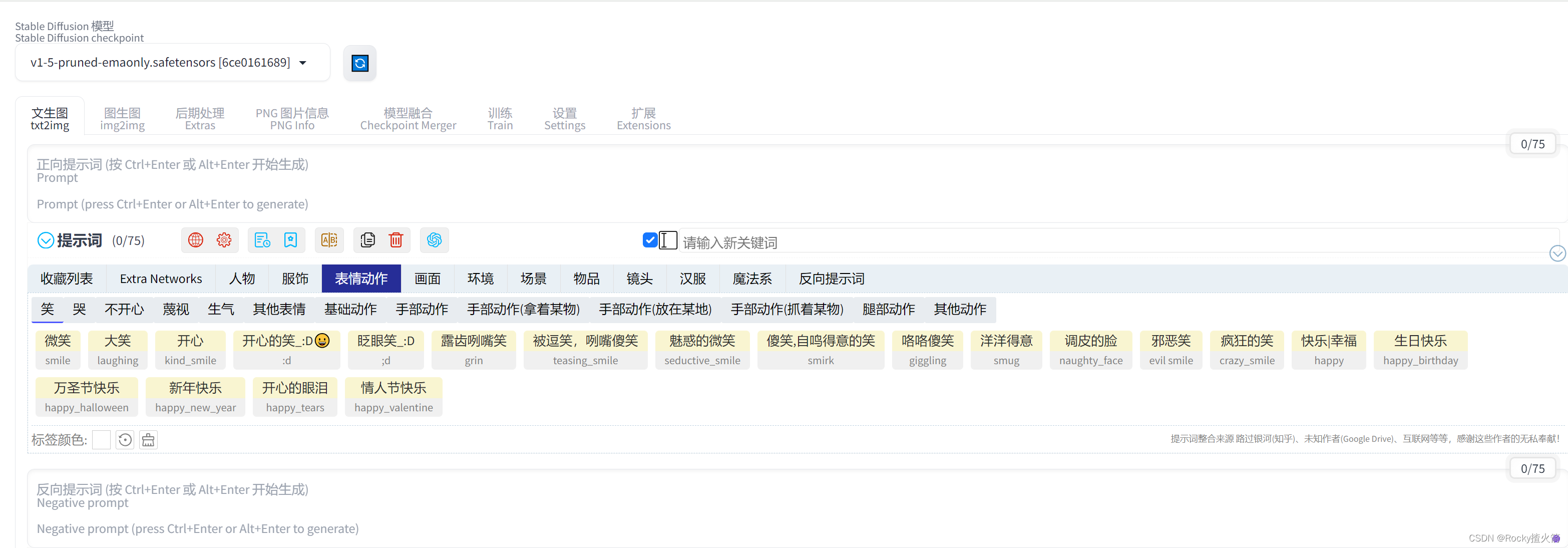Select the 环境 category tab
Image resolution: width=1568 pixels, height=548 pixels.
coord(480,279)
